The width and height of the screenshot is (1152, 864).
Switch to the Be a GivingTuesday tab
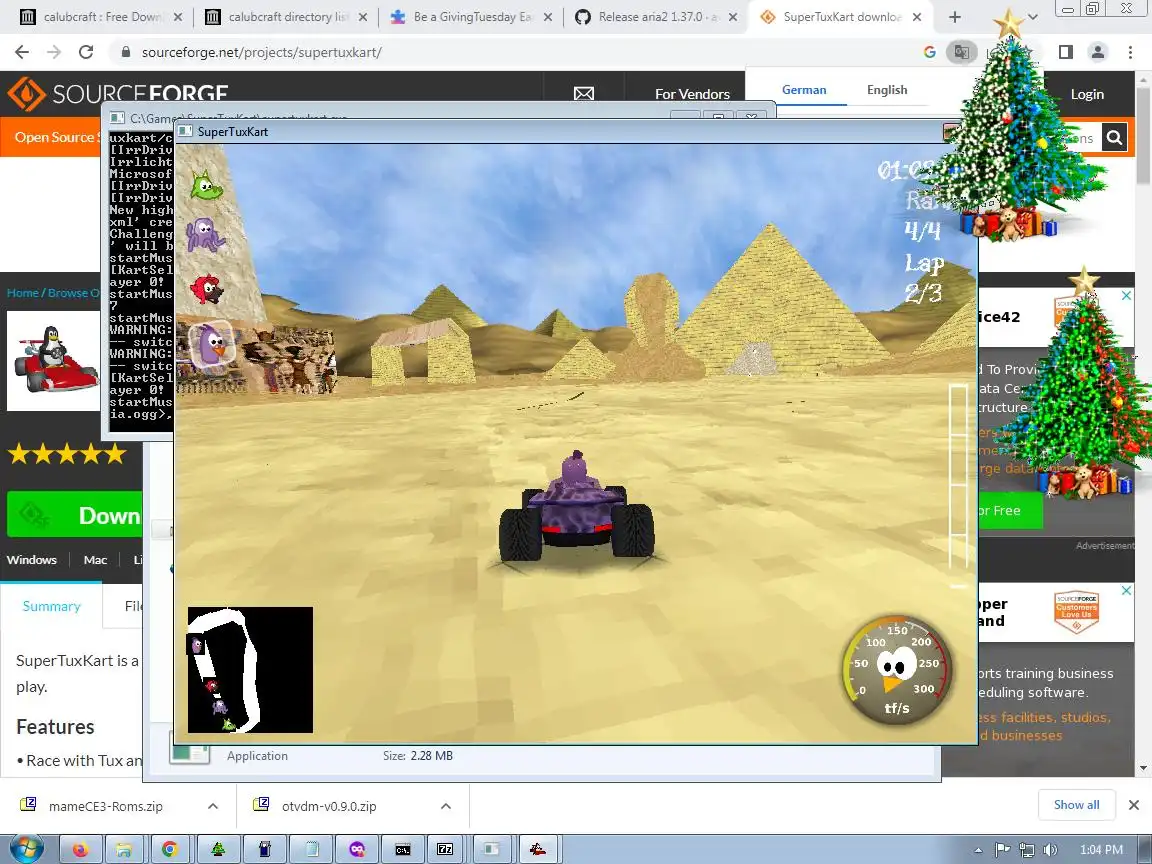click(x=472, y=17)
